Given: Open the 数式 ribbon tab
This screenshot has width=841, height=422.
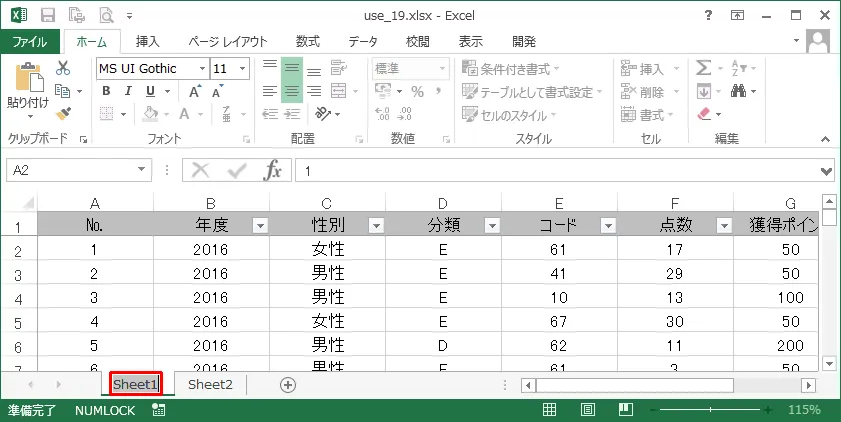Looking at the screenshot, I should point(308,42).
